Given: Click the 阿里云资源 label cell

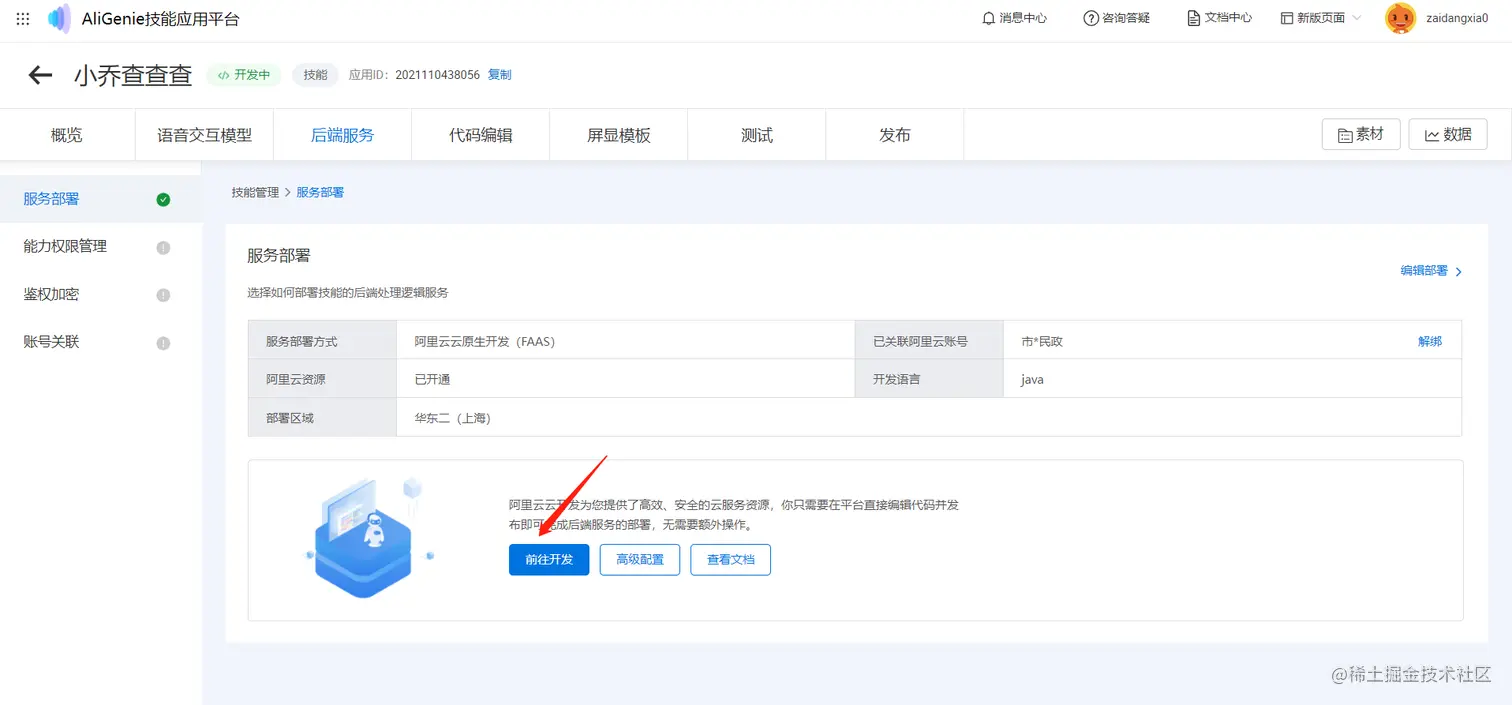Looking at the screenshot, I should coord(323,380).
